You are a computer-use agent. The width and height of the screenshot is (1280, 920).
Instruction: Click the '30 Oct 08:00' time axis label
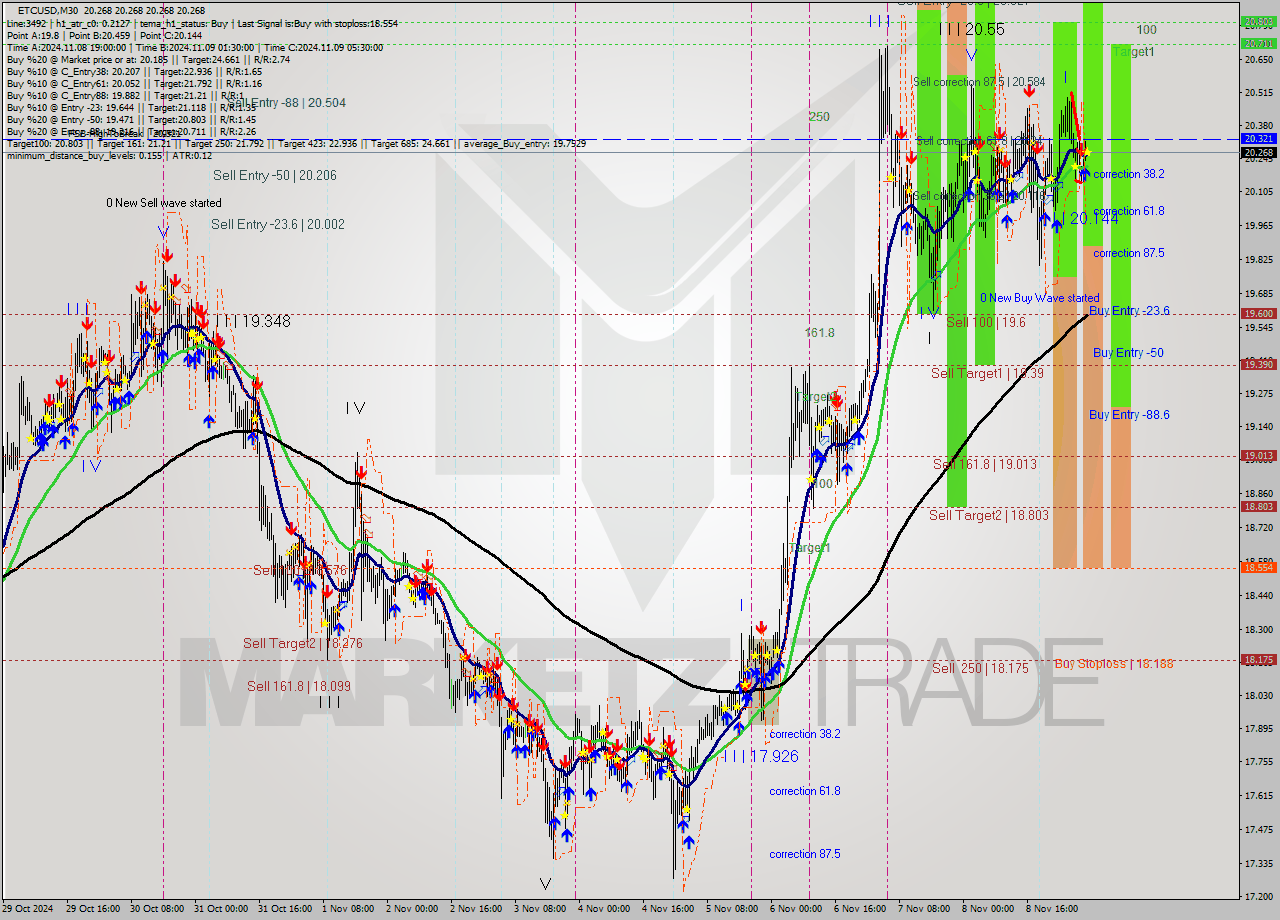coord(156,909)
